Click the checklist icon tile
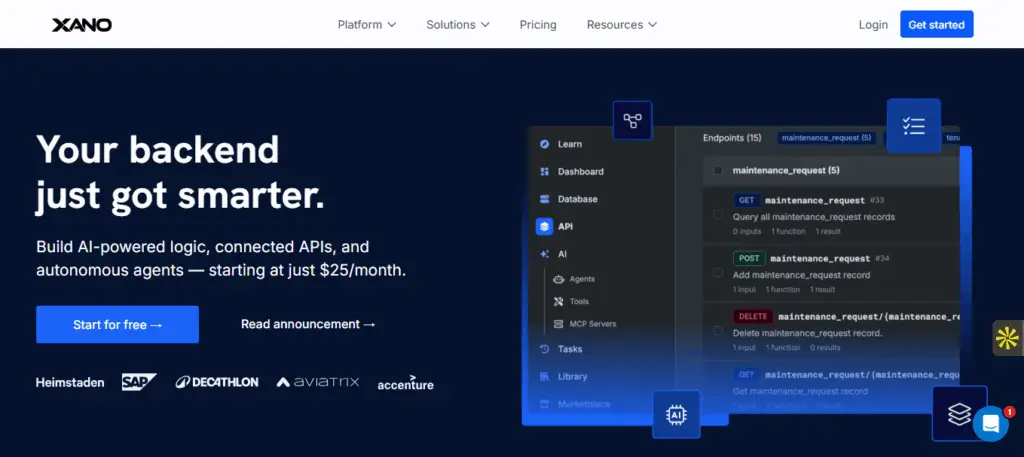The height and width of the screenshot is (457, 1024). [x=912, y=126]
